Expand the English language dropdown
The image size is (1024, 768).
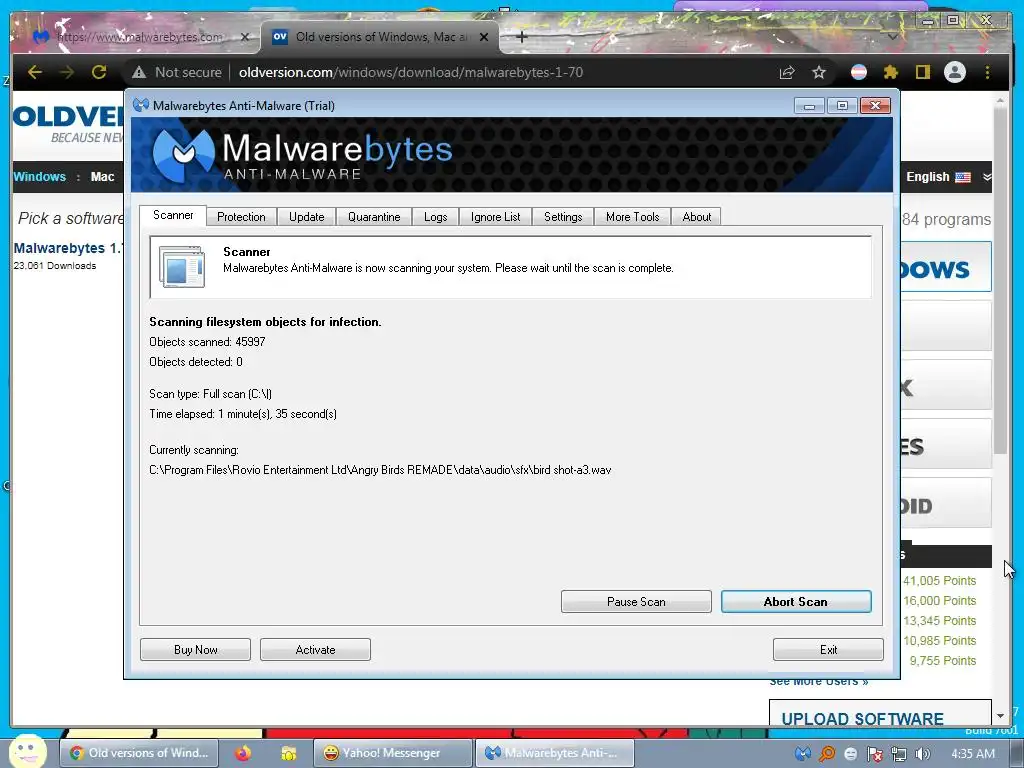coord(948,177)
